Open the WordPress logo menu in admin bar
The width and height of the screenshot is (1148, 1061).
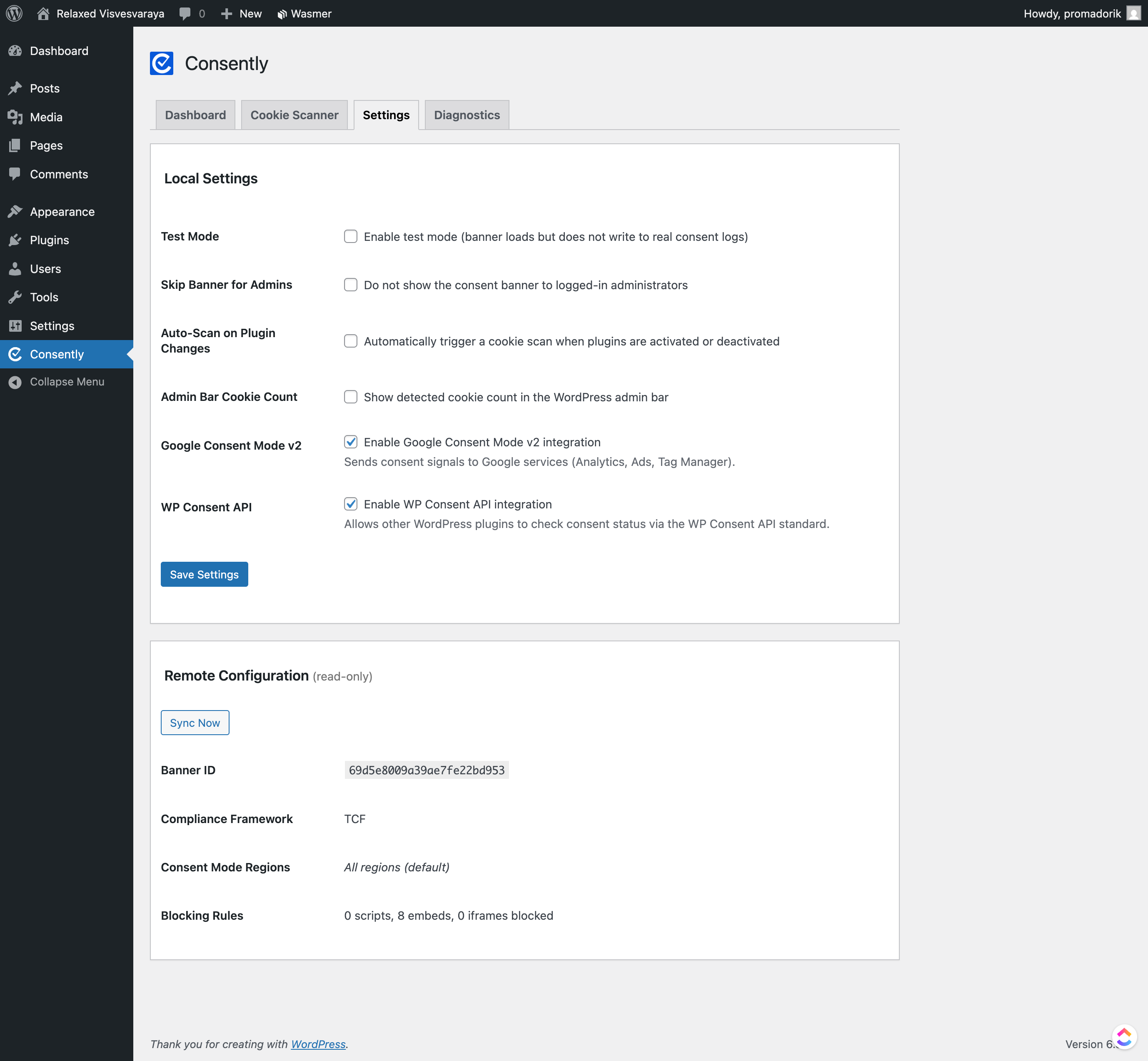point(14,13)
